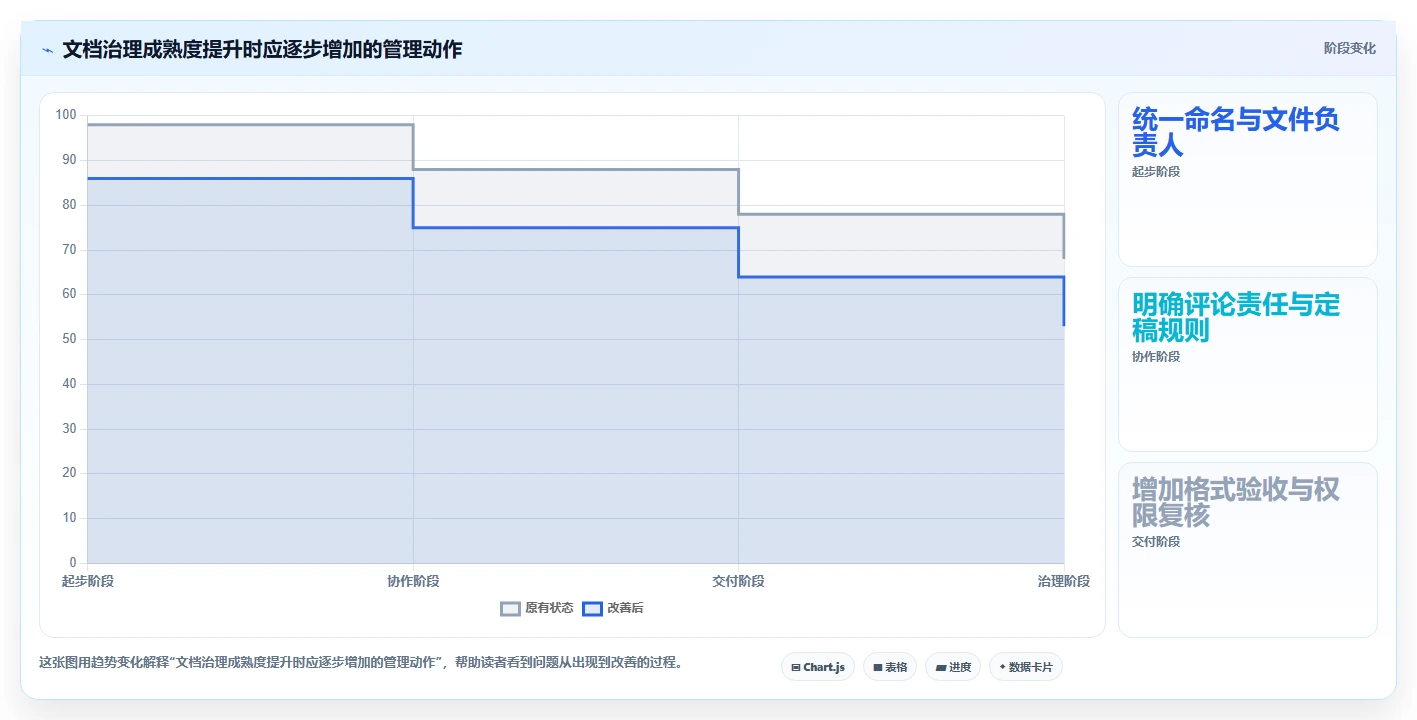
Task: Click the 交付阶段 caption in third card
Action: [x=1156, y=542]
